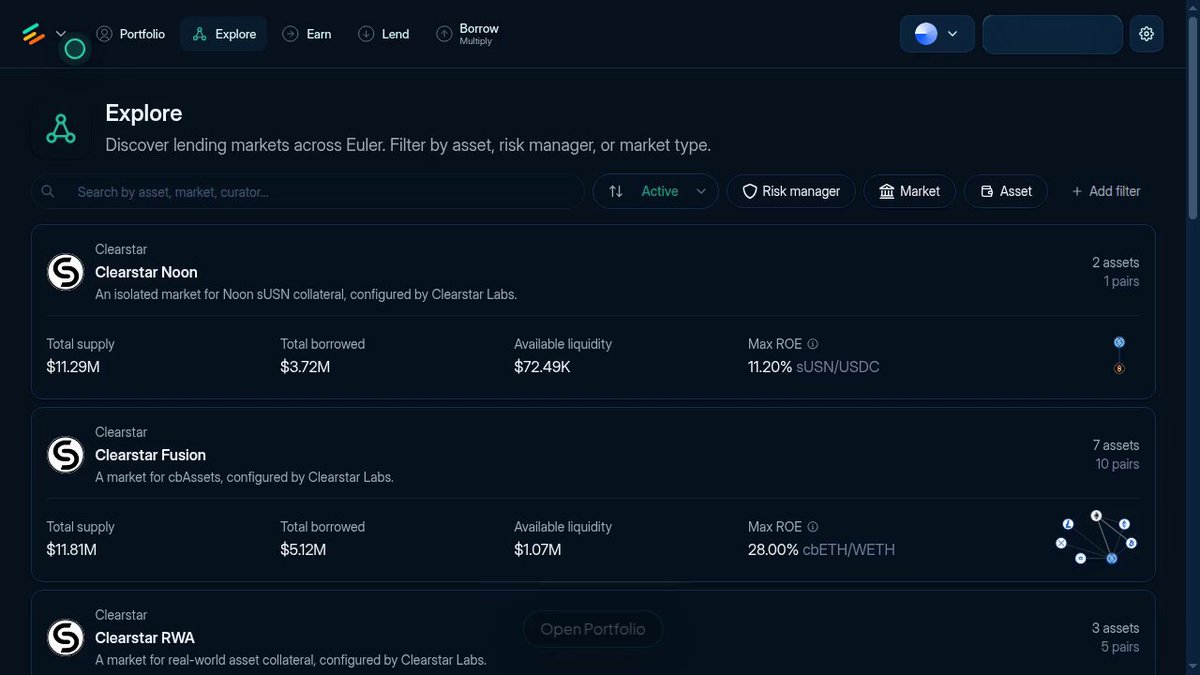The image size is (1200, 675).
Task: Click the Clearstar Fusion logo
Action: pos(65,455)
